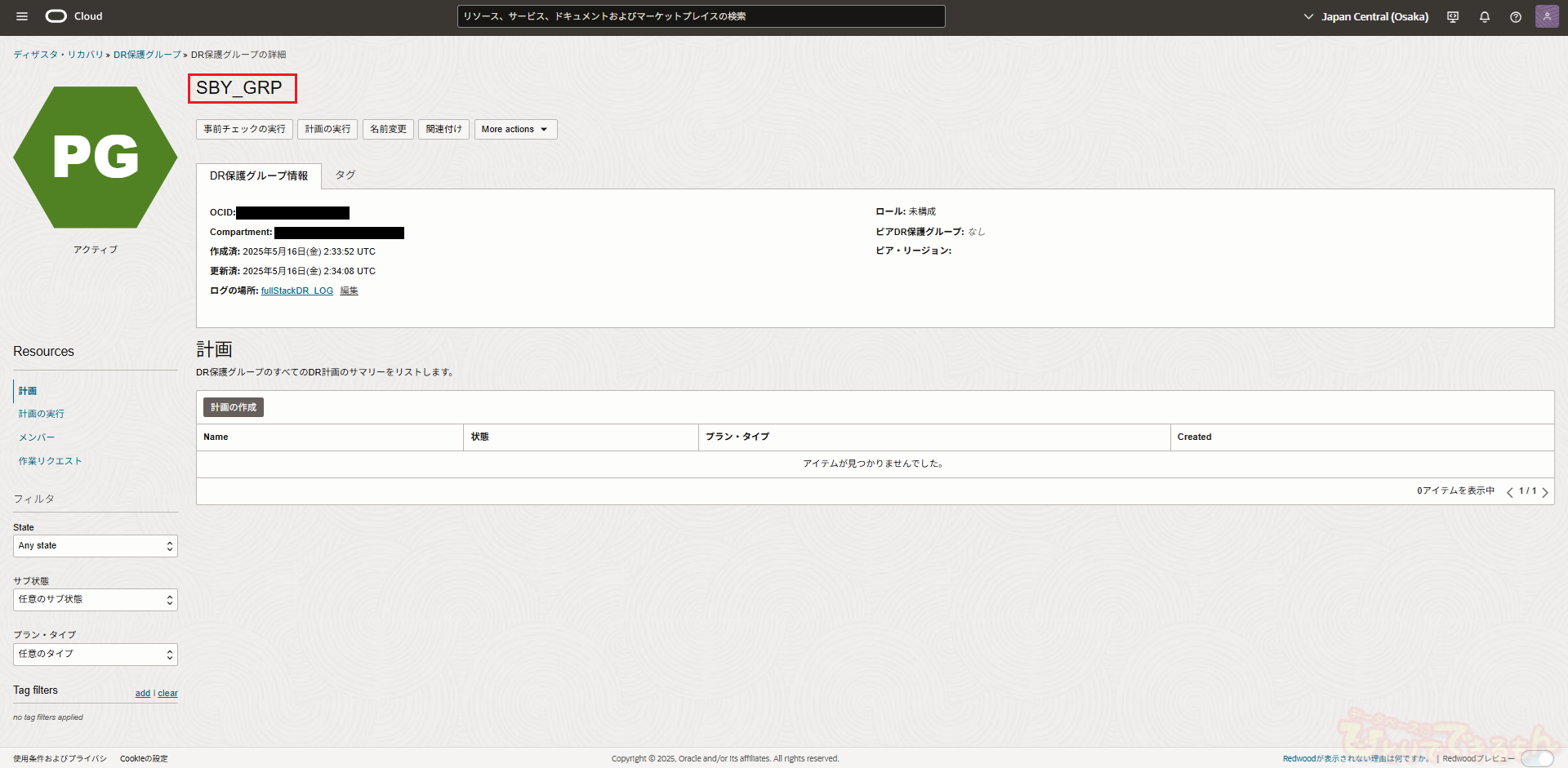
Task: Open the hamburger navigation menu
Action: click(22, 16)
